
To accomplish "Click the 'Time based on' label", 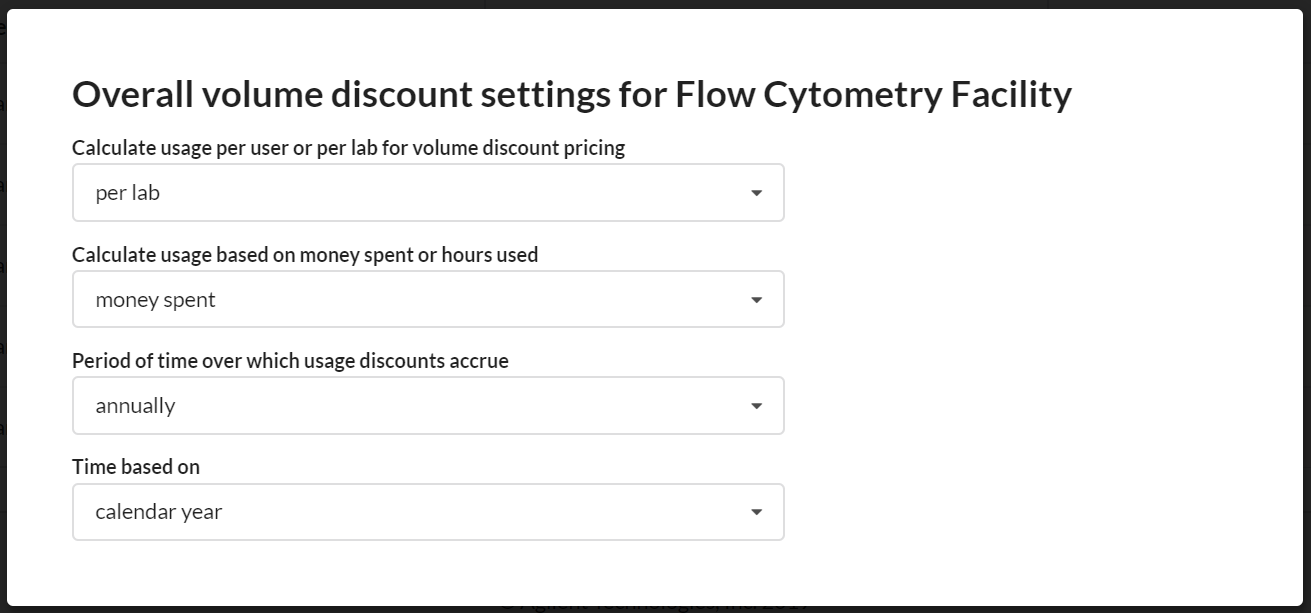I will coord(136,467).
